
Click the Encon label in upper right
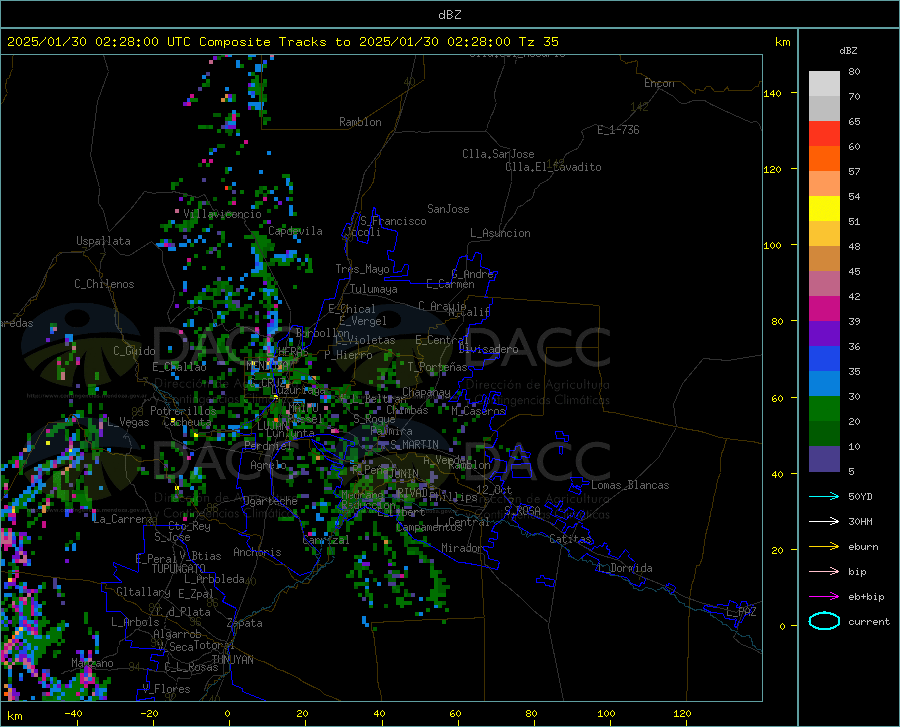coord(659,83)
